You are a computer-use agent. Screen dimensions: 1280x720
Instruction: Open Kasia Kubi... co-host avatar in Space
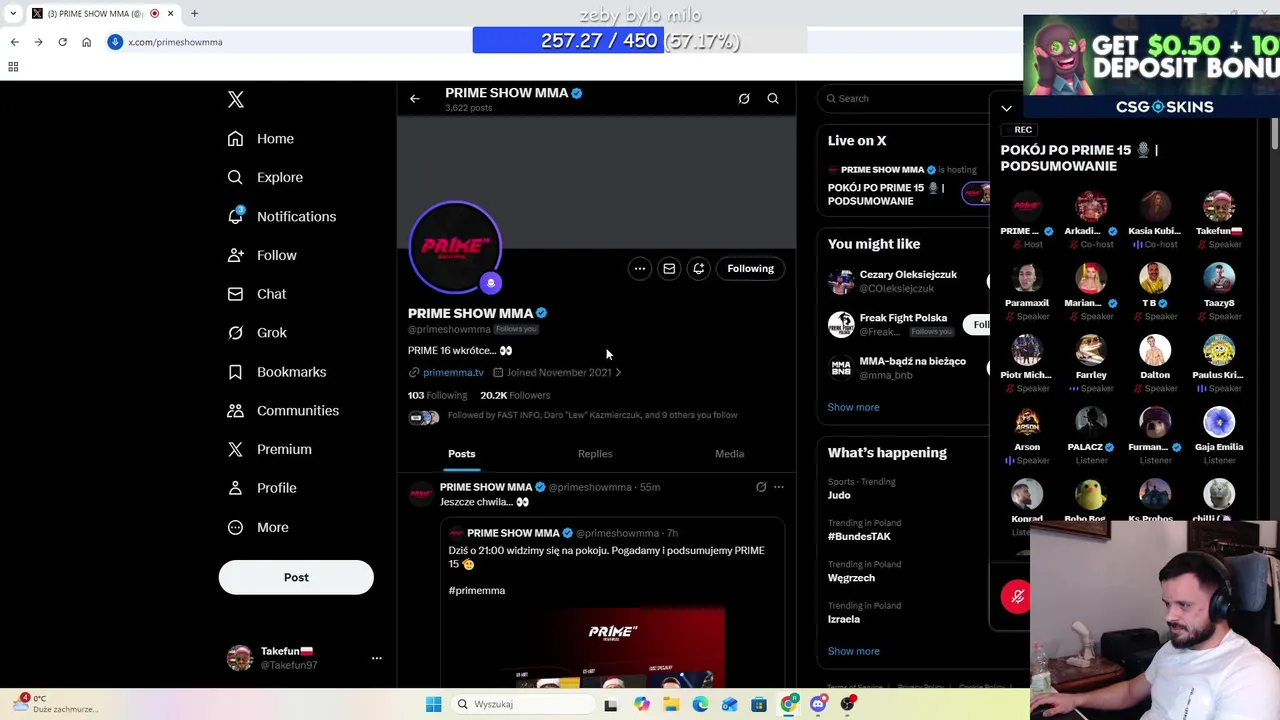point(1155,206)
